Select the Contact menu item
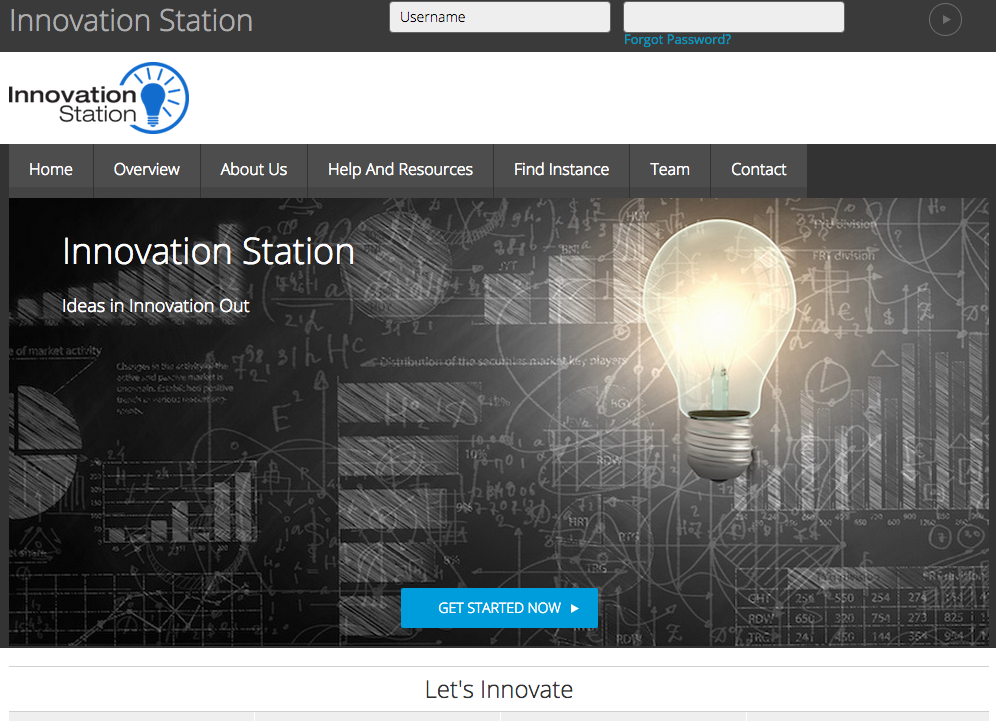 [758, 170]
